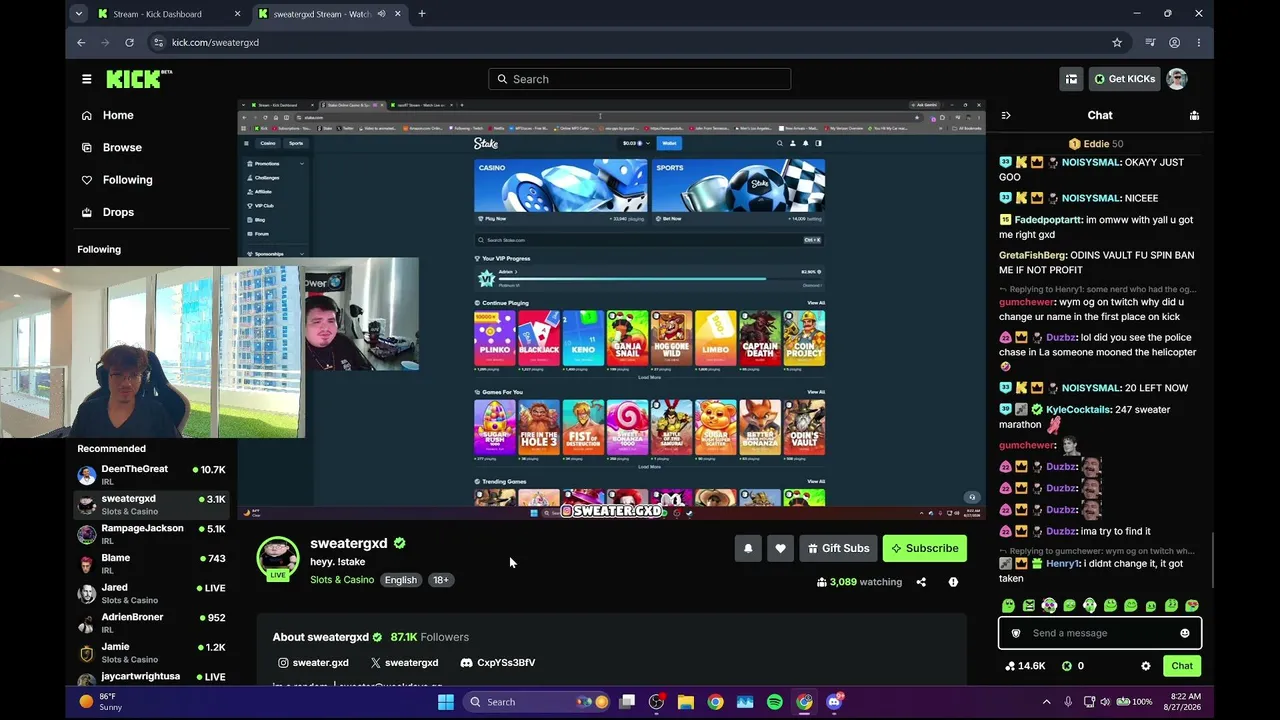Open a new browser tab
This screenshot has width=1280, height=720.
[421, 14]
